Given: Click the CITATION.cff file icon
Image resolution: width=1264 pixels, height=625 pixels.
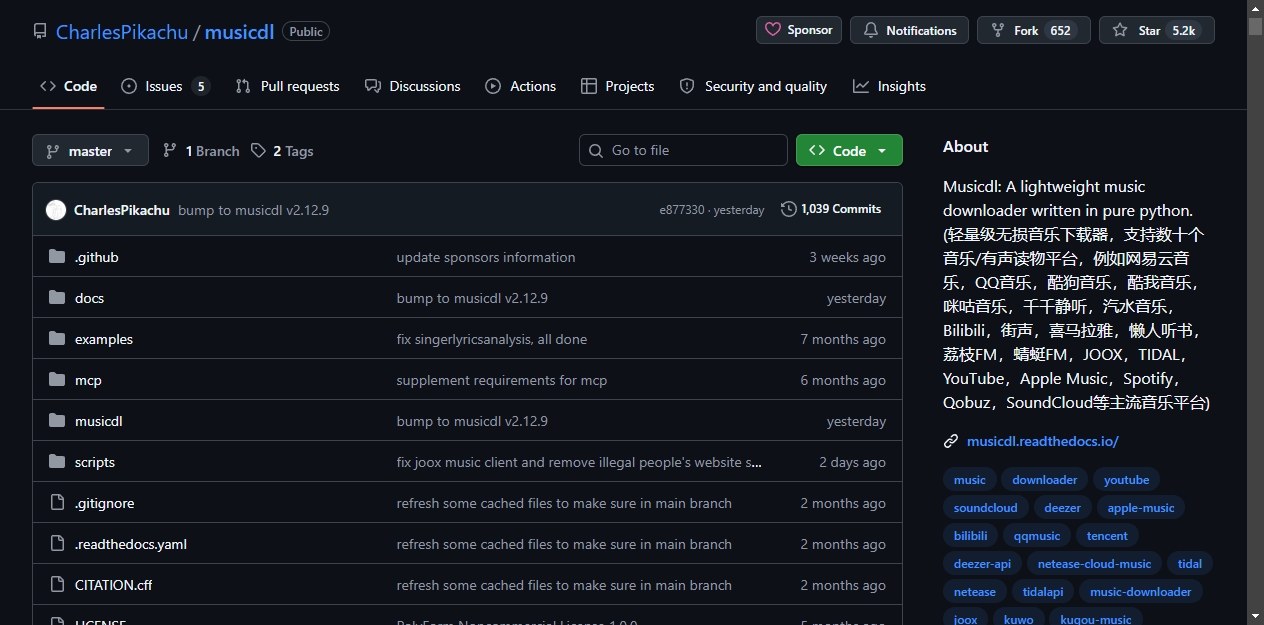Looking at the screenshot, I should point(56,585).
